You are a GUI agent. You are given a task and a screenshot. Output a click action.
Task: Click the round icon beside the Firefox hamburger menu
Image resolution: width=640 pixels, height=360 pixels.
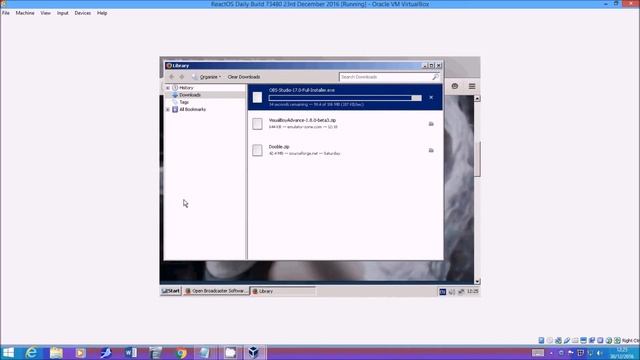[x=455, y=86]
